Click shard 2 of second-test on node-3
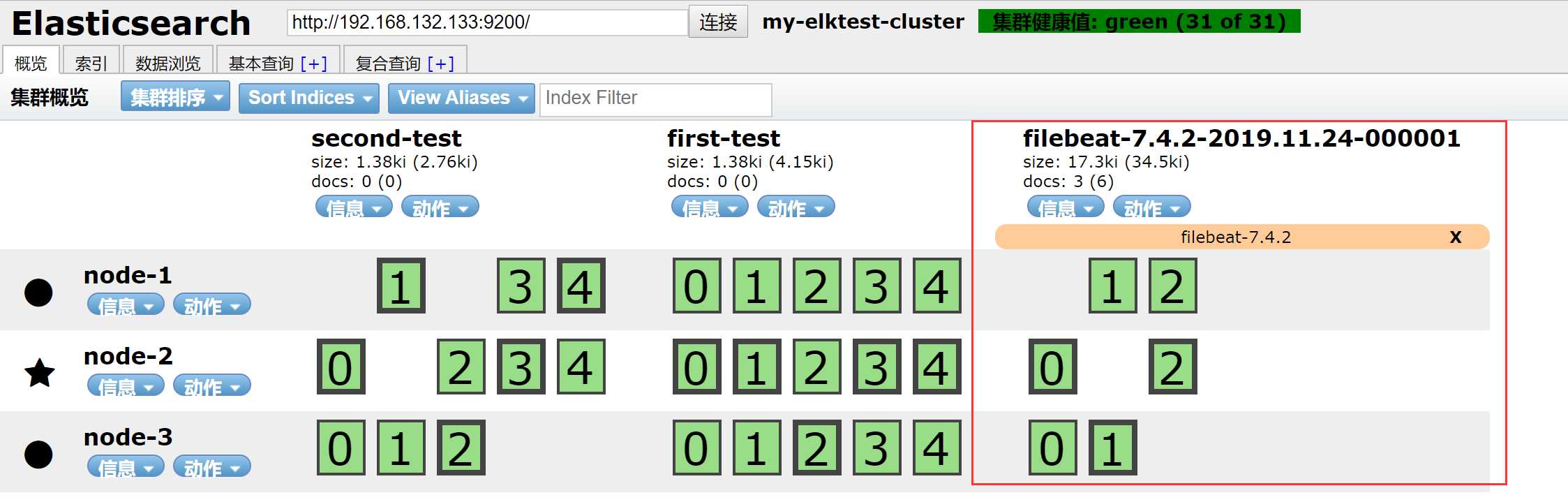The width and height of the screenshot is (1568, 502). click(x=461, y=448)
